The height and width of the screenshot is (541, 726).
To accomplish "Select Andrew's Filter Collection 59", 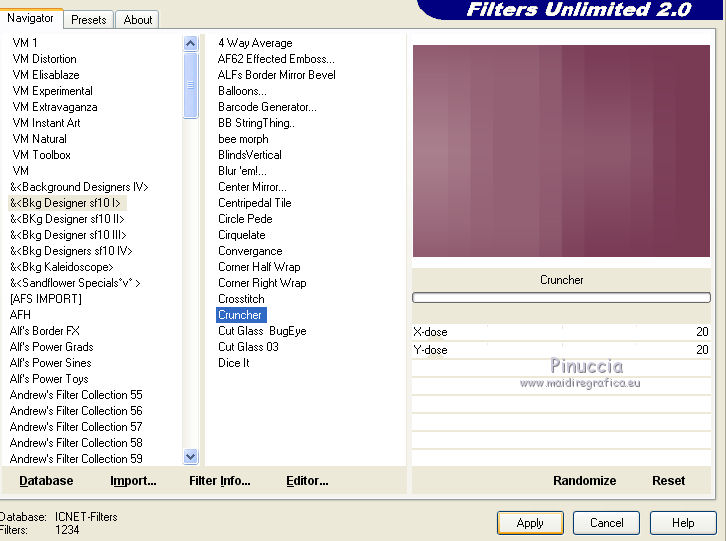I will (x=76, y=459).
